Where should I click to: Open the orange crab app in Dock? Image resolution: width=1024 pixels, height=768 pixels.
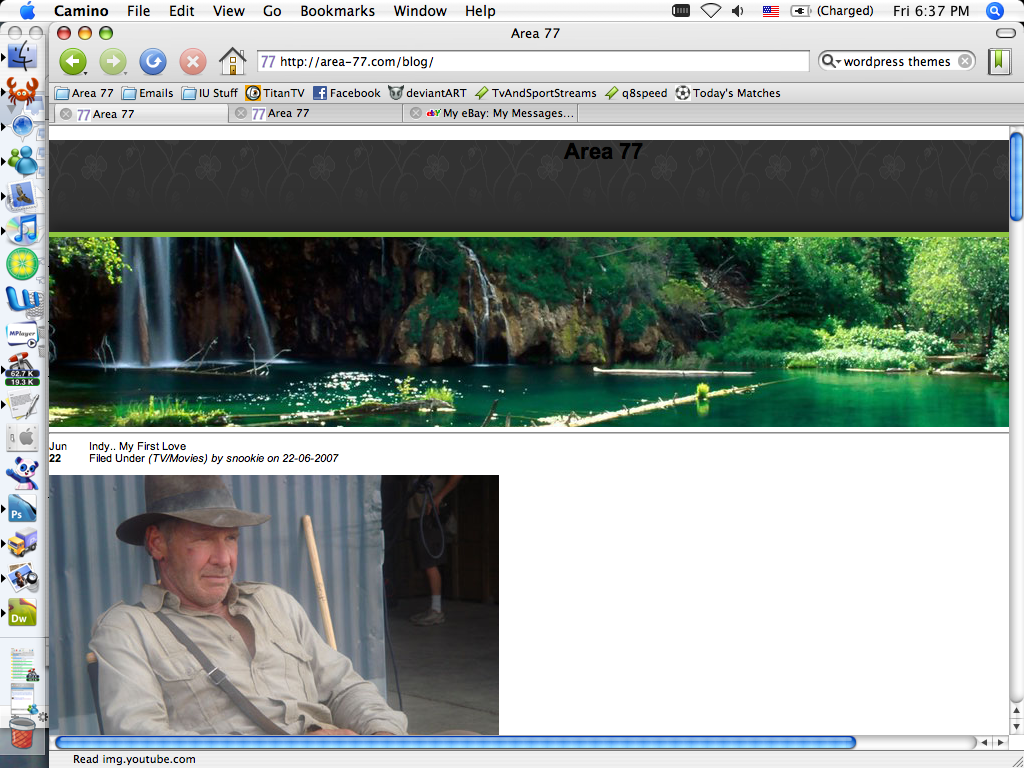(x=23, y=91)
